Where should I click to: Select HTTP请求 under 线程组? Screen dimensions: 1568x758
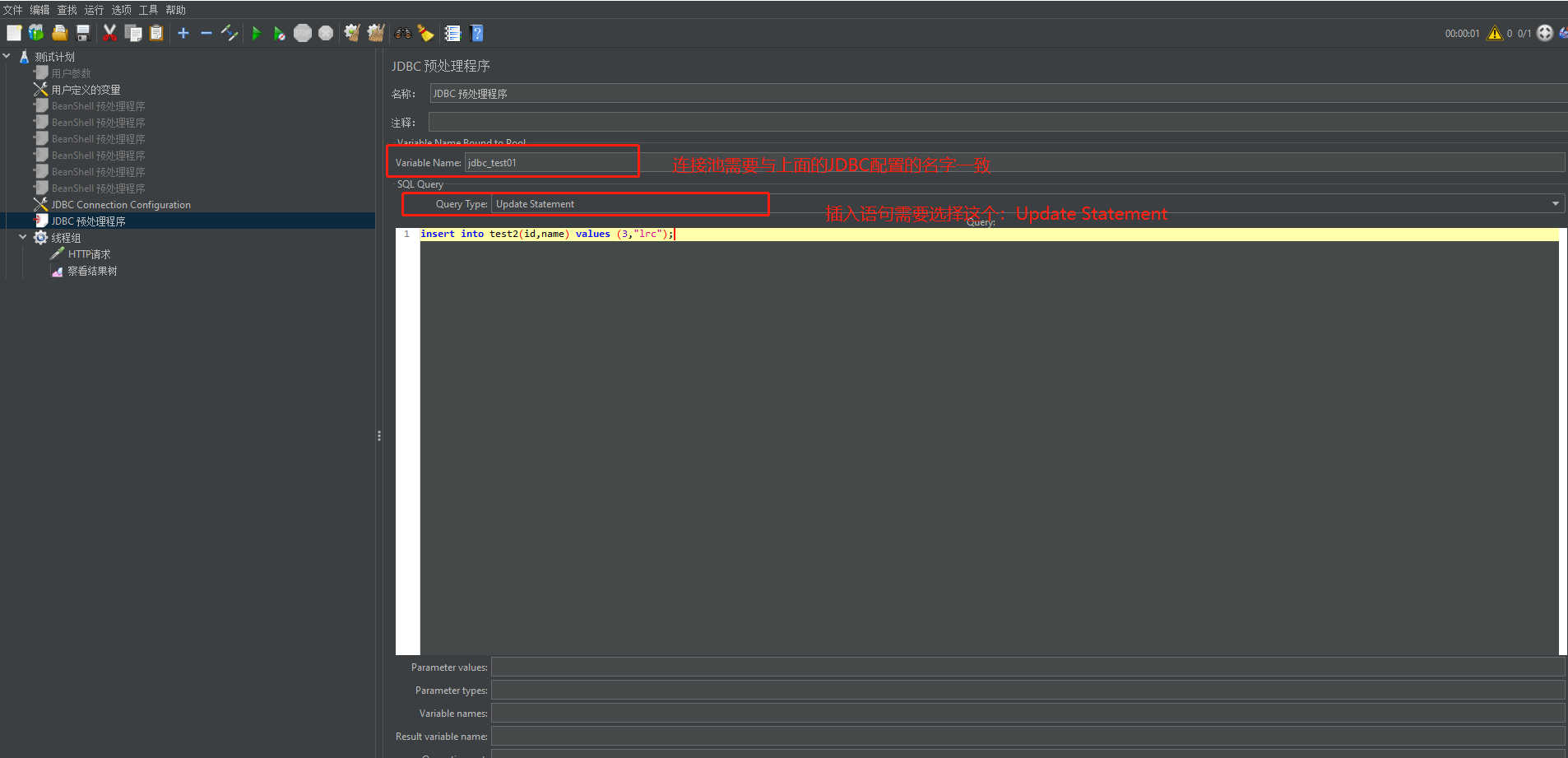coord(89,254)
